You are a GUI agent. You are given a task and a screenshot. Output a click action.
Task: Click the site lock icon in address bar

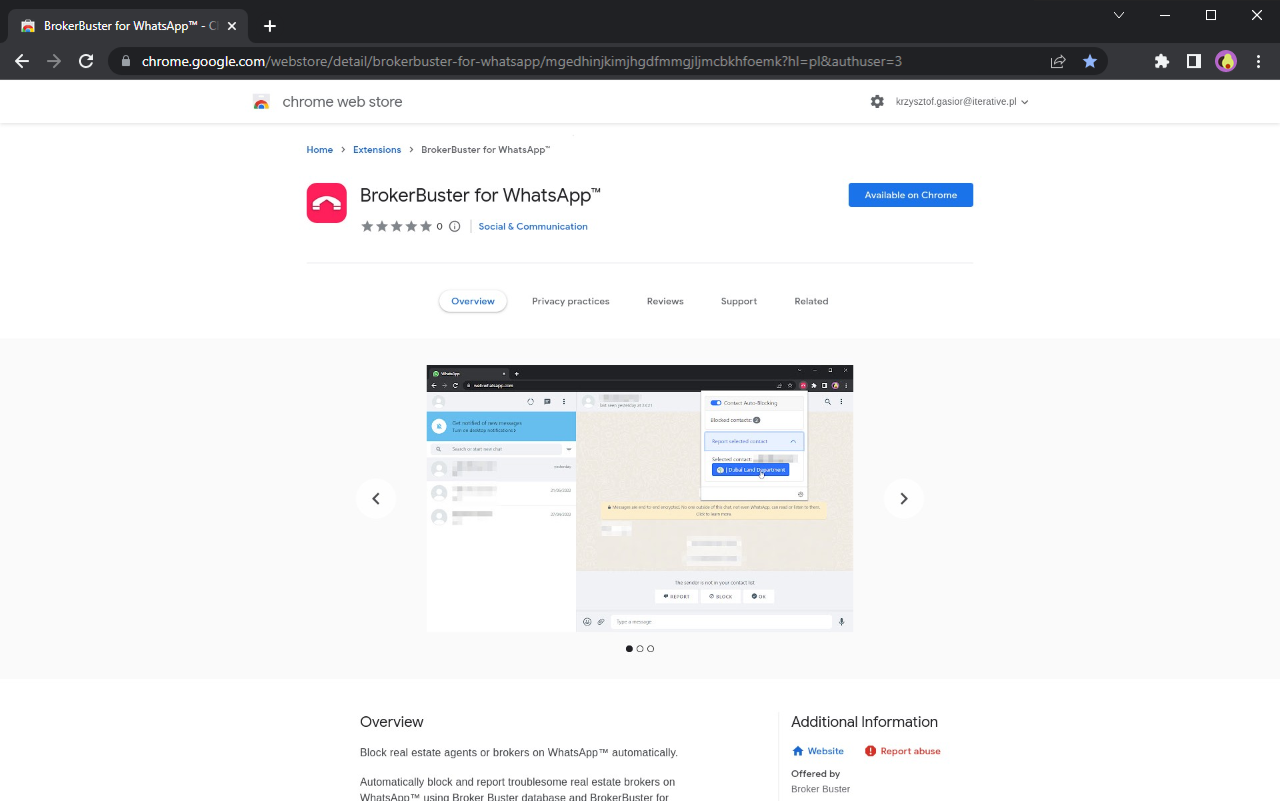[x=125, y=61]
